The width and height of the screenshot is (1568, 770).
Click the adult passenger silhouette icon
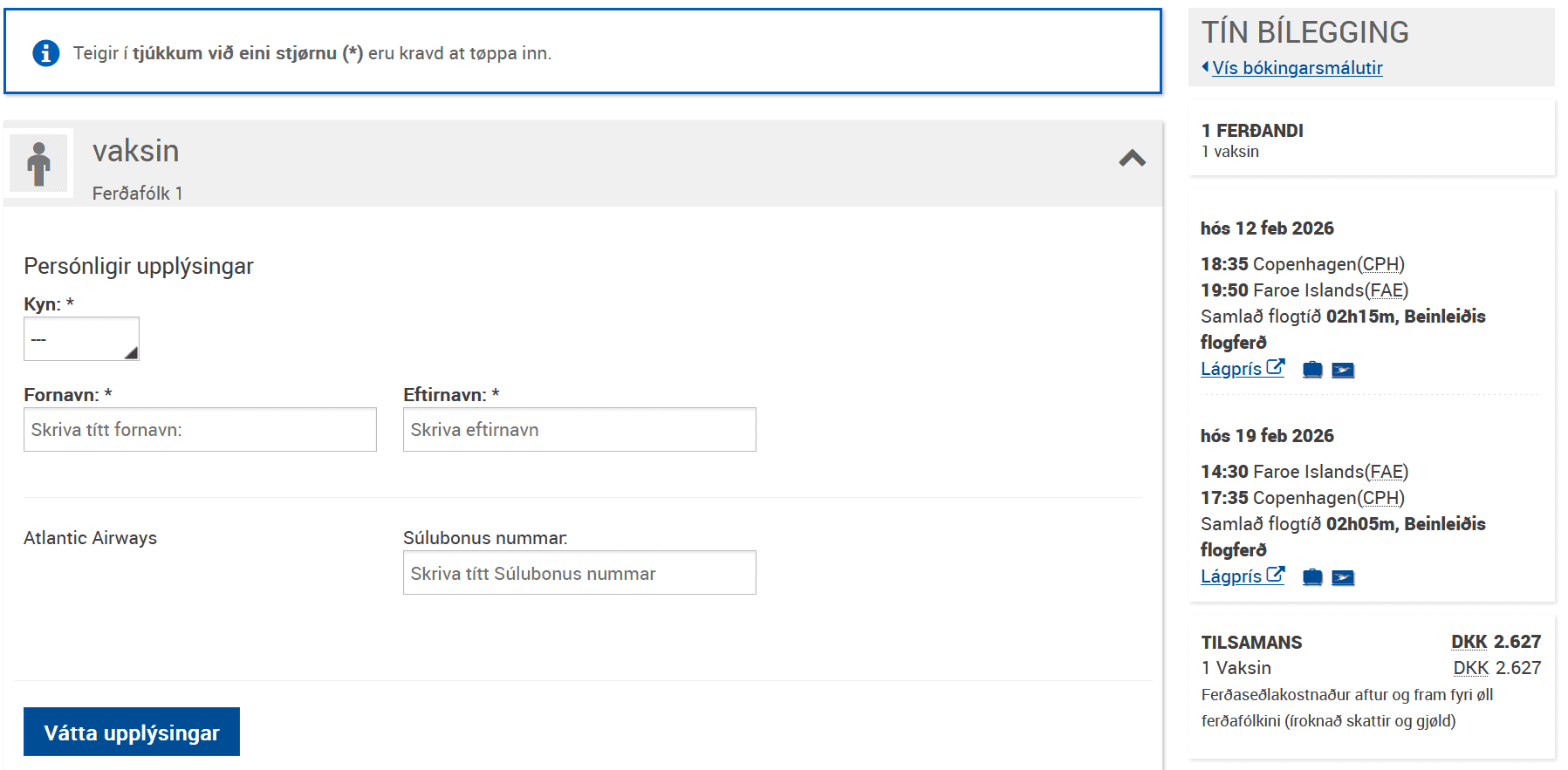click(38, 163)
